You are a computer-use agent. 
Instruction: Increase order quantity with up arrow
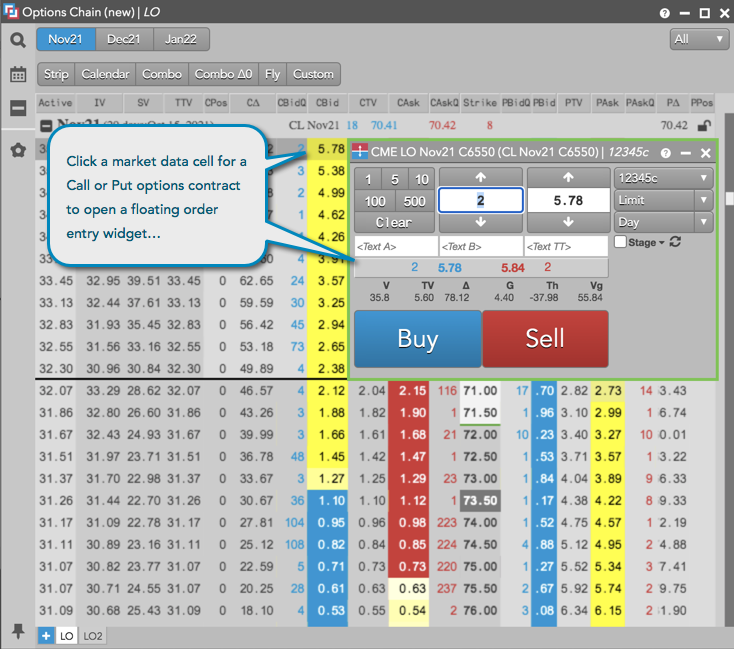coord(481,176)
